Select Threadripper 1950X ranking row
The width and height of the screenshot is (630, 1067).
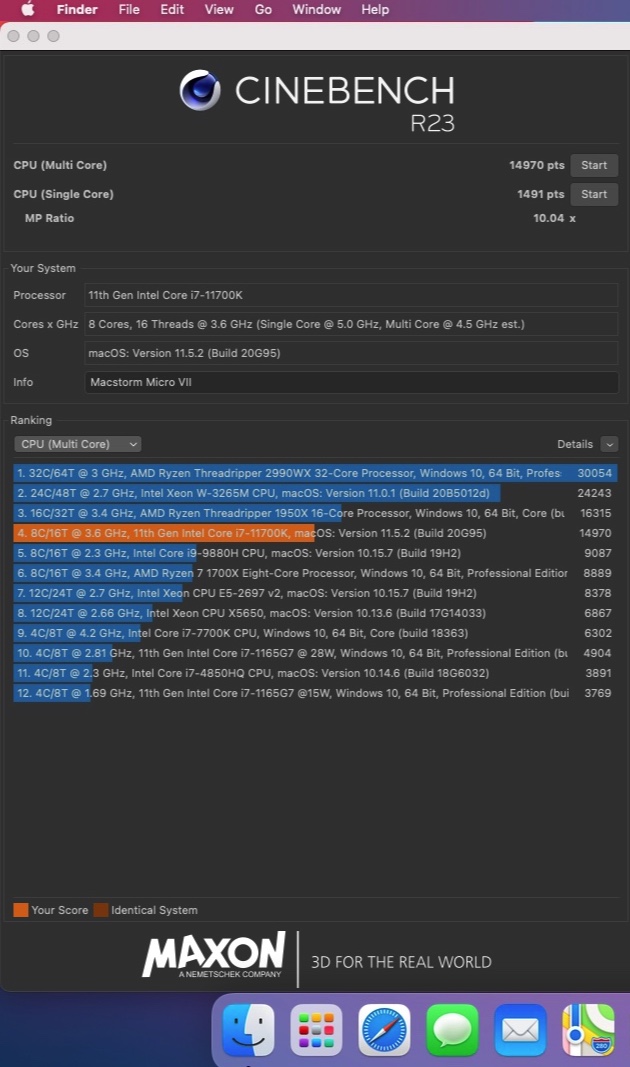[315, 513]
